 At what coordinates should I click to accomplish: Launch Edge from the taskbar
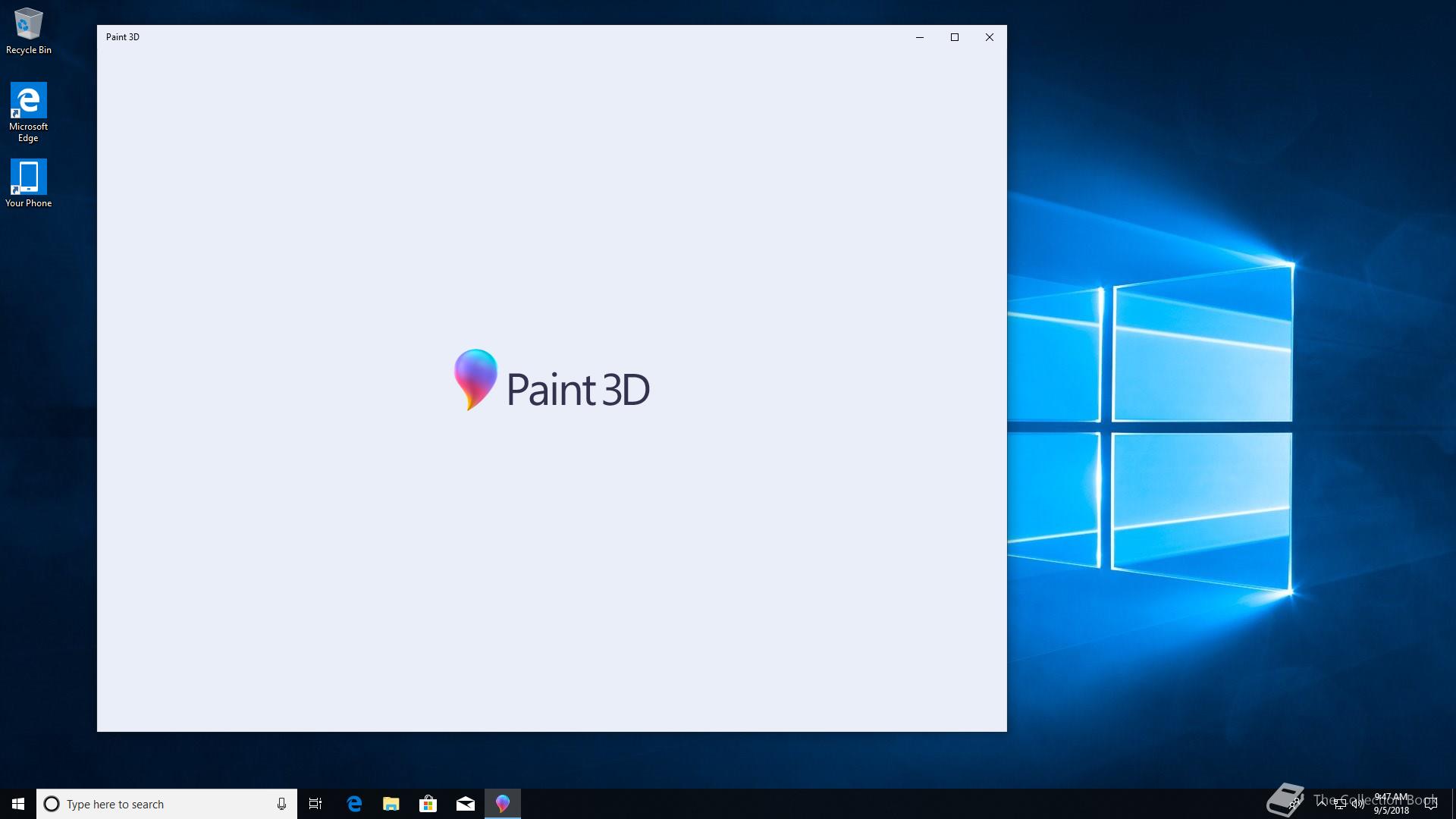coord(354,804)
